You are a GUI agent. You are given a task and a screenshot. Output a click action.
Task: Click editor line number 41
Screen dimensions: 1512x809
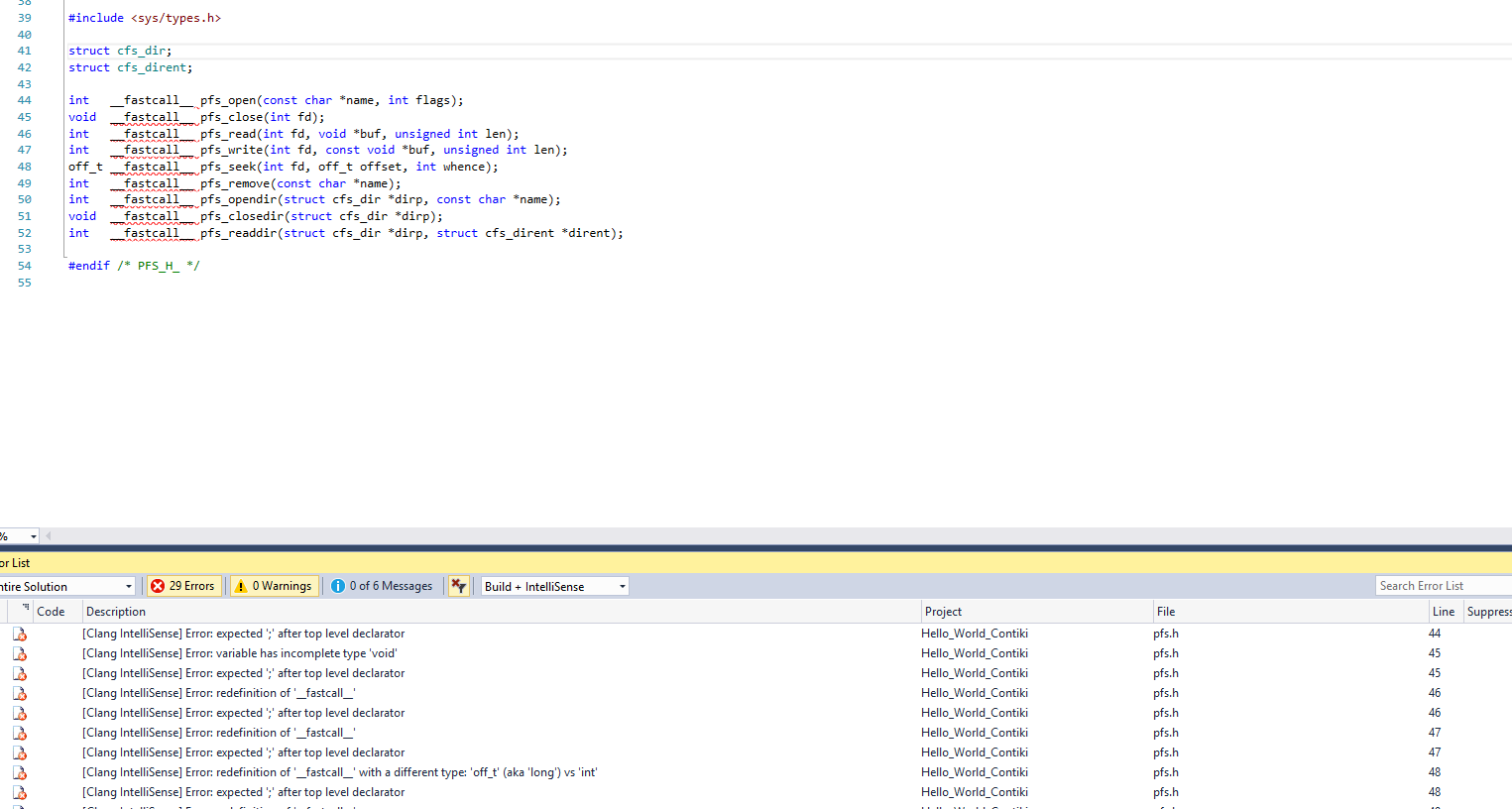(24, 51)
